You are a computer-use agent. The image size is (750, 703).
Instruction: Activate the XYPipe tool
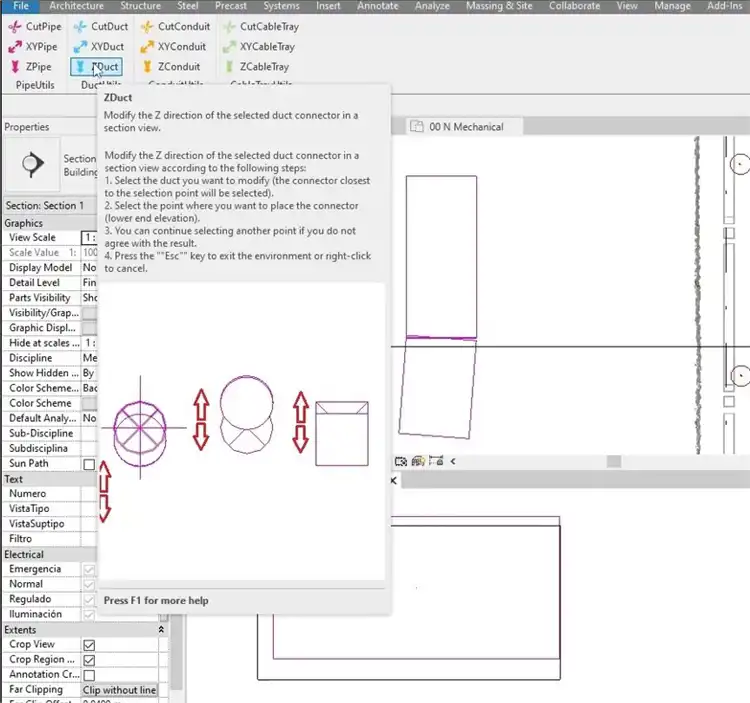(33, 47)
